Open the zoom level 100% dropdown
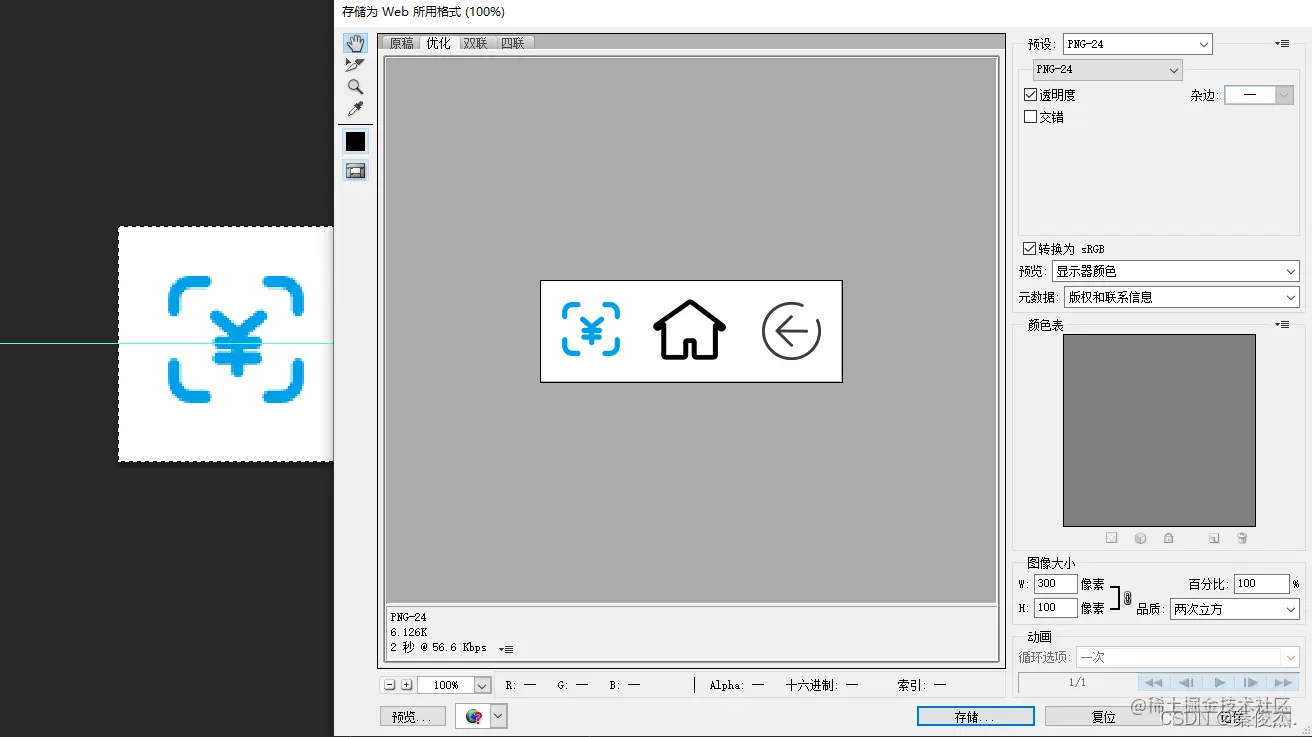The width and height of the screenshot is (1312, 737). [x=482, y=685]
